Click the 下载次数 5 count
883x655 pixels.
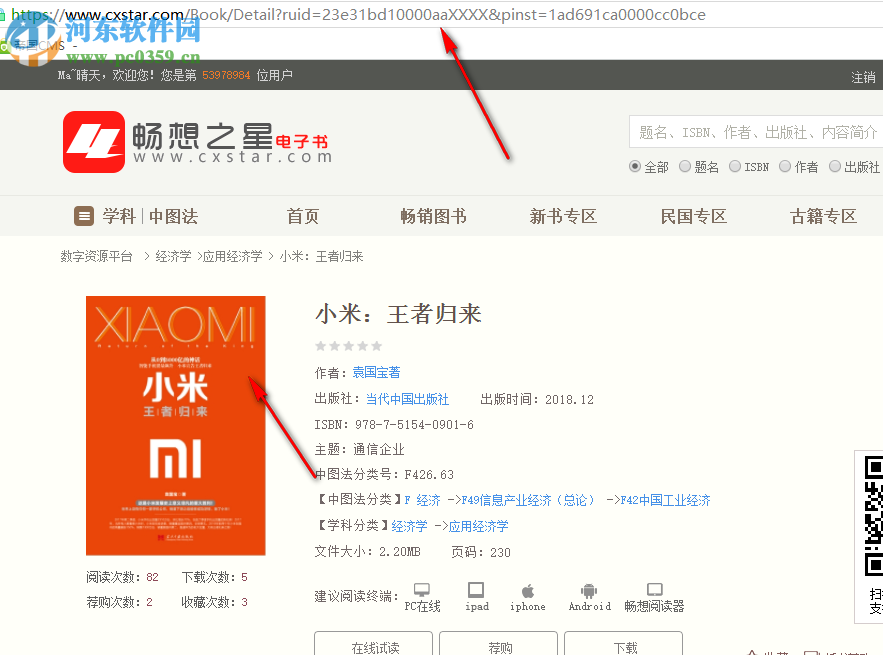(x=215, y=577)
